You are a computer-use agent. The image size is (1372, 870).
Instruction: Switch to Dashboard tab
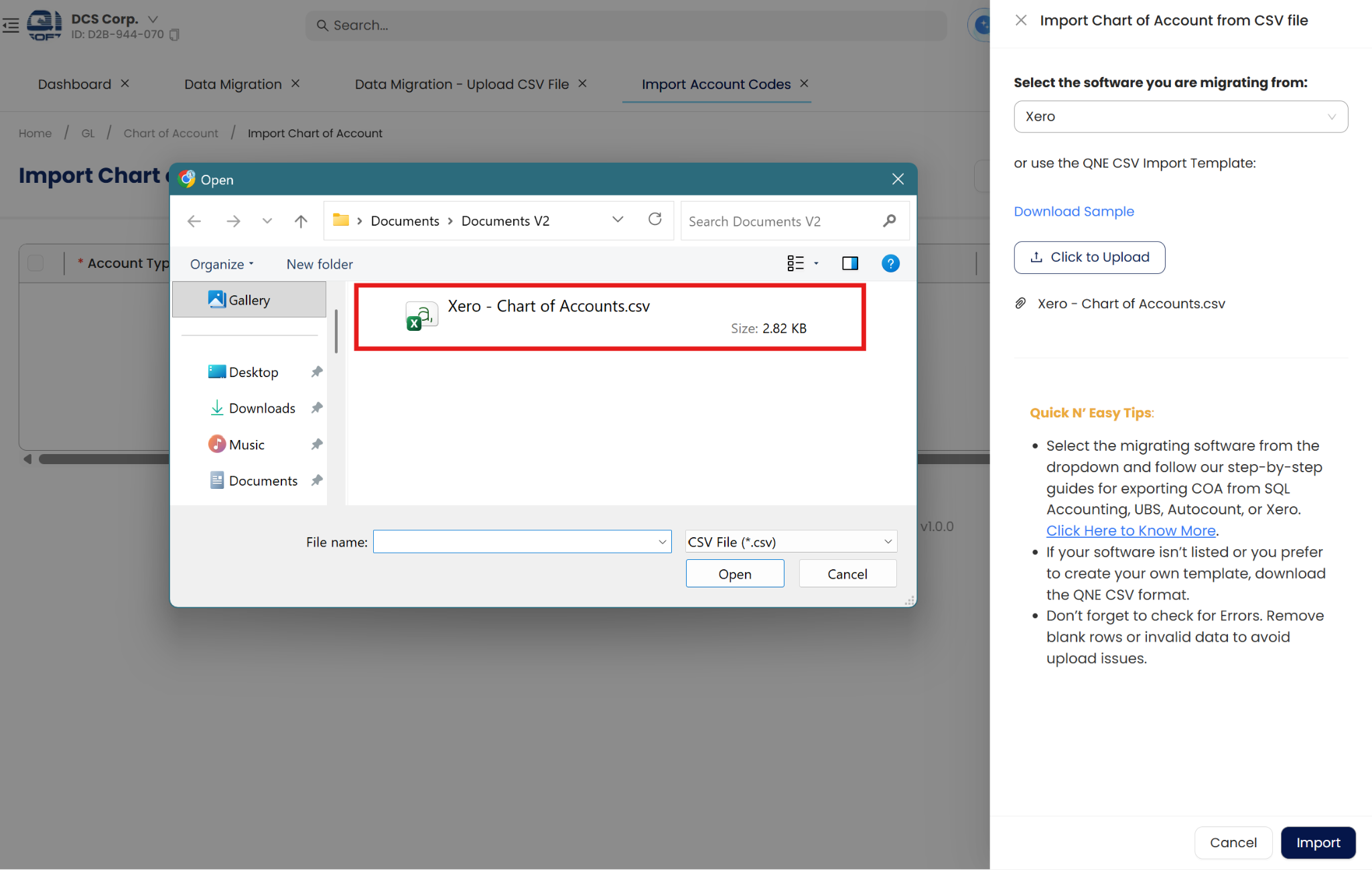(x=74, y=84)
